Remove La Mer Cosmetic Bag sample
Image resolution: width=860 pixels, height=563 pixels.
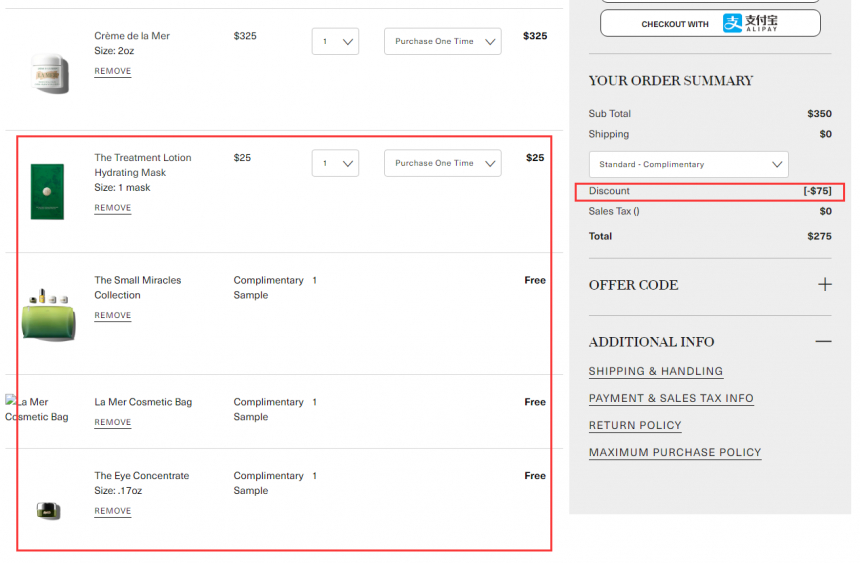(112, 423)
